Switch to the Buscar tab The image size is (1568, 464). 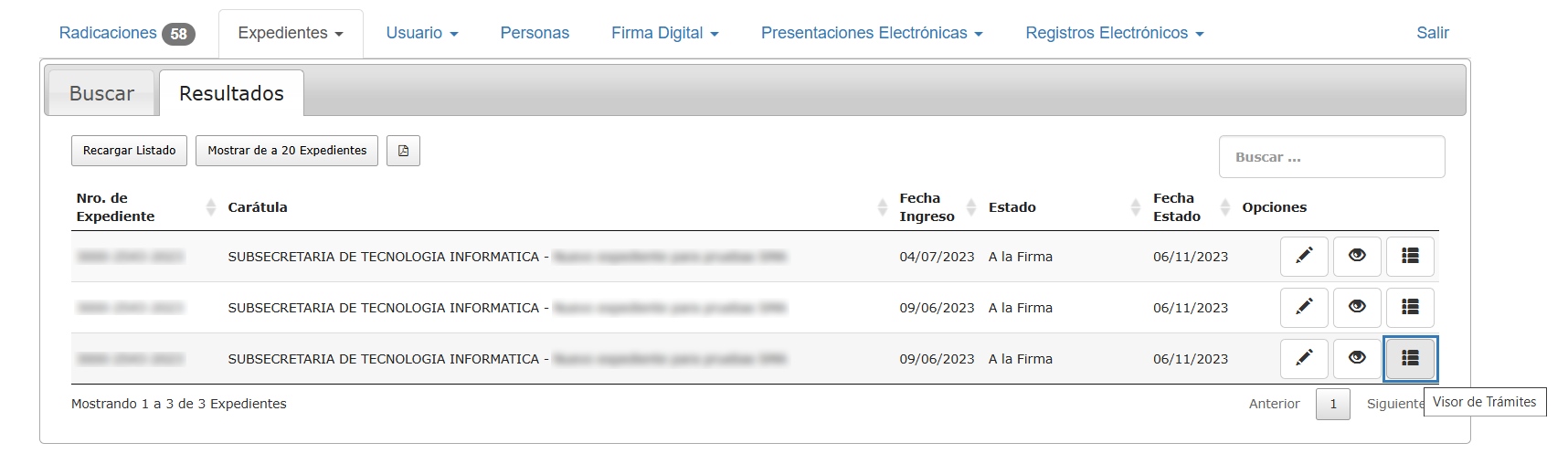101,94
